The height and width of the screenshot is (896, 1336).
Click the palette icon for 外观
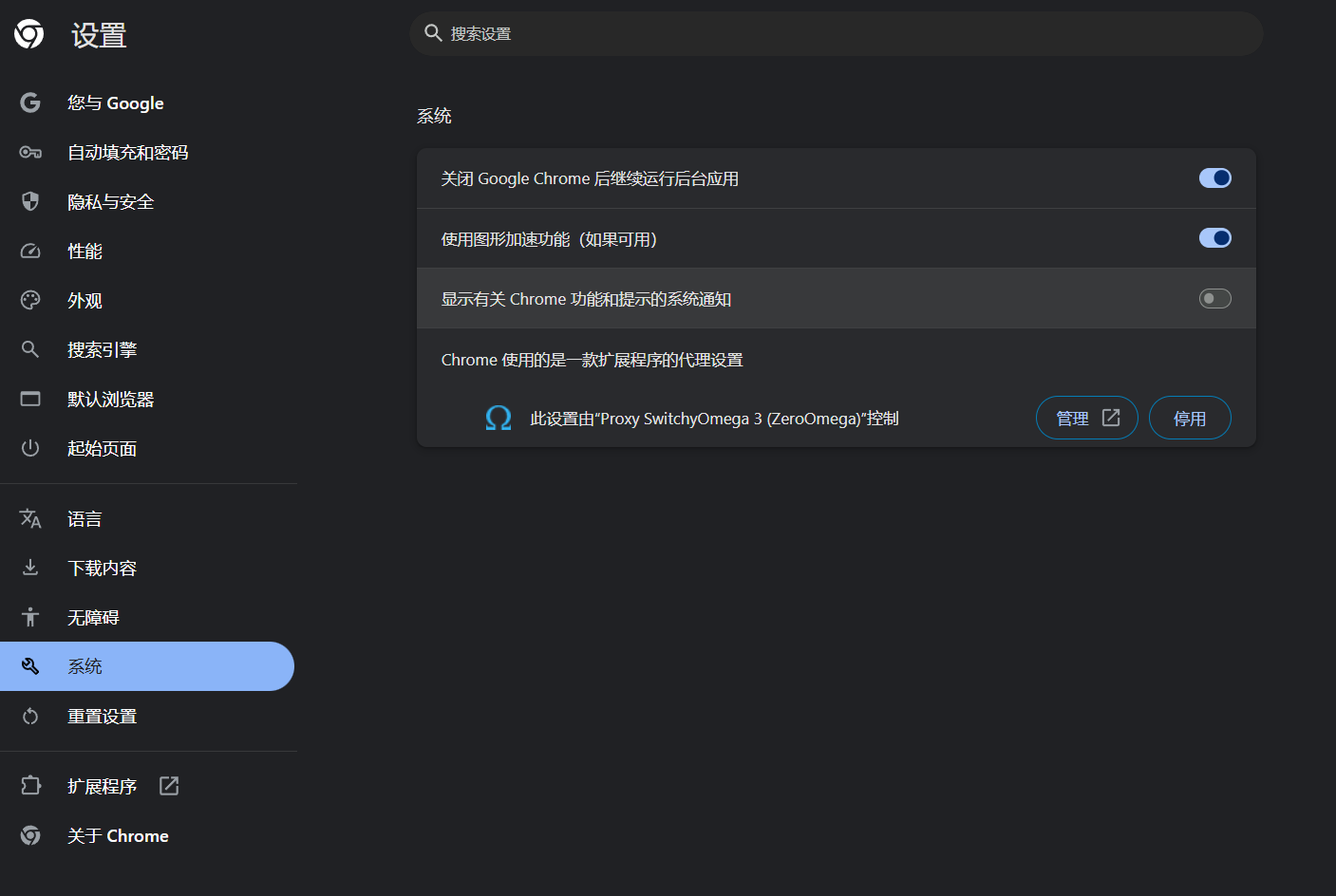point(30,300)
